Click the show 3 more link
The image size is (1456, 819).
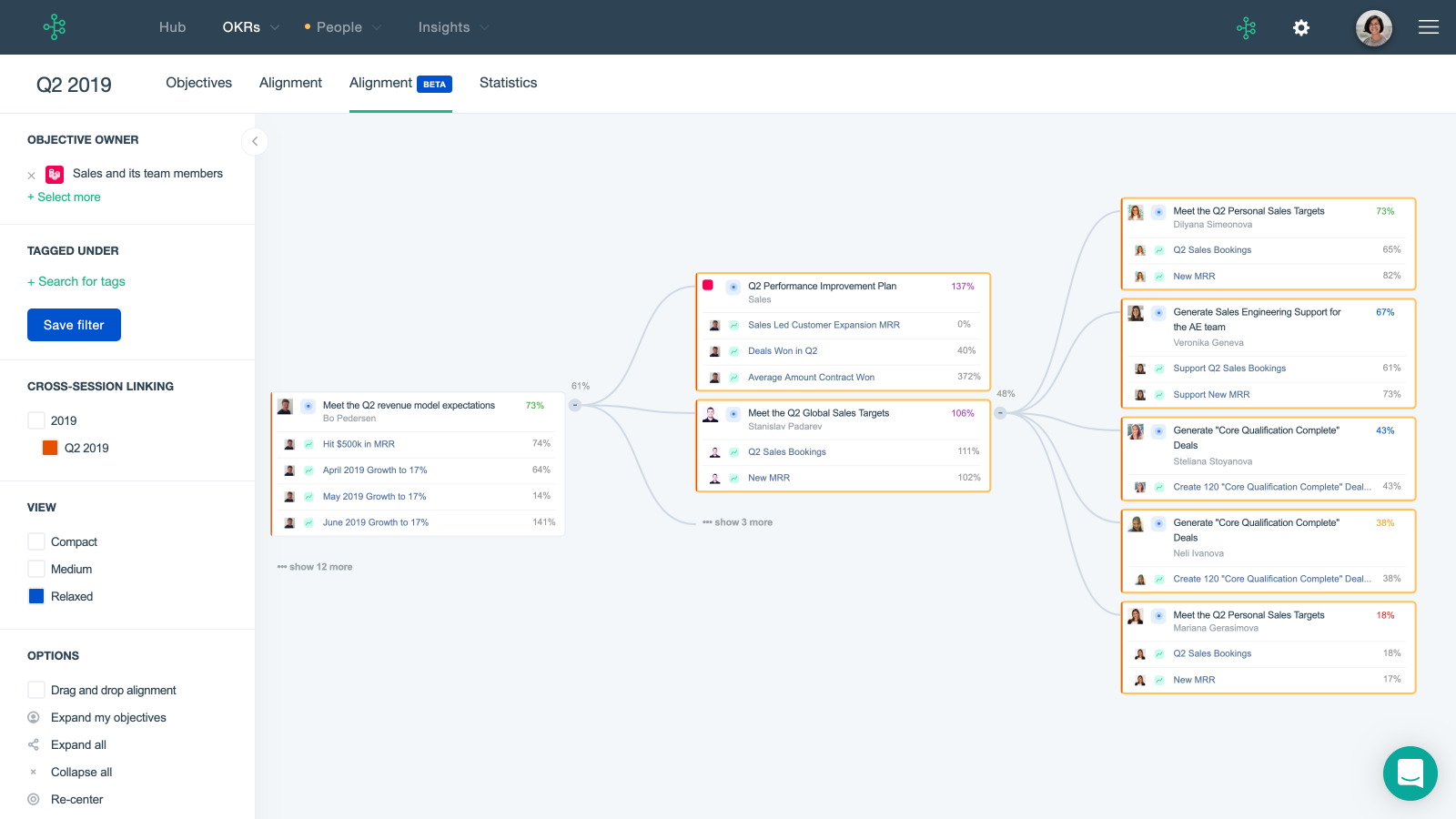(x=737, y=521)
